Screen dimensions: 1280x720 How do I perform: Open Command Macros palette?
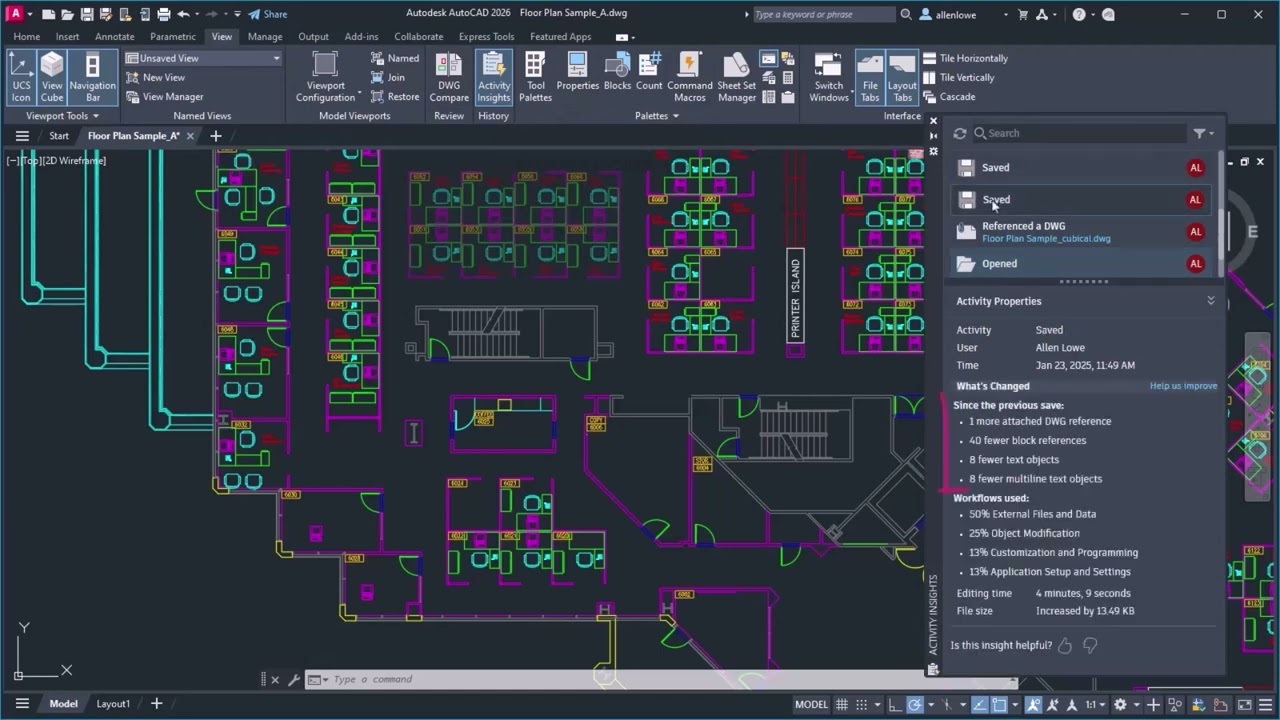tap(689, 77)
